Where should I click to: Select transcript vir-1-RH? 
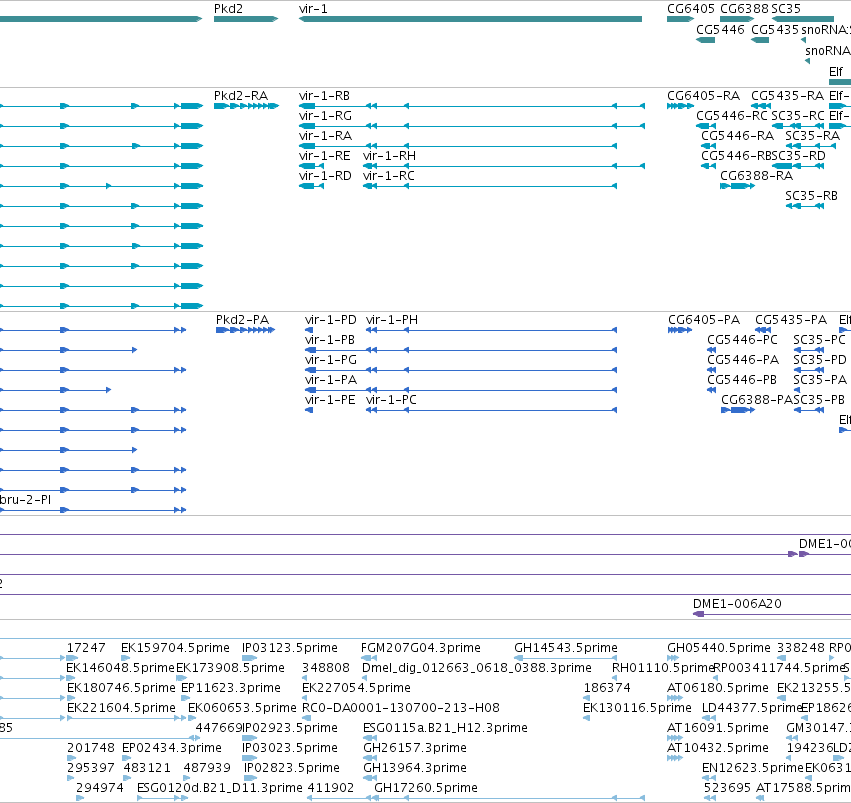point(389,156)
